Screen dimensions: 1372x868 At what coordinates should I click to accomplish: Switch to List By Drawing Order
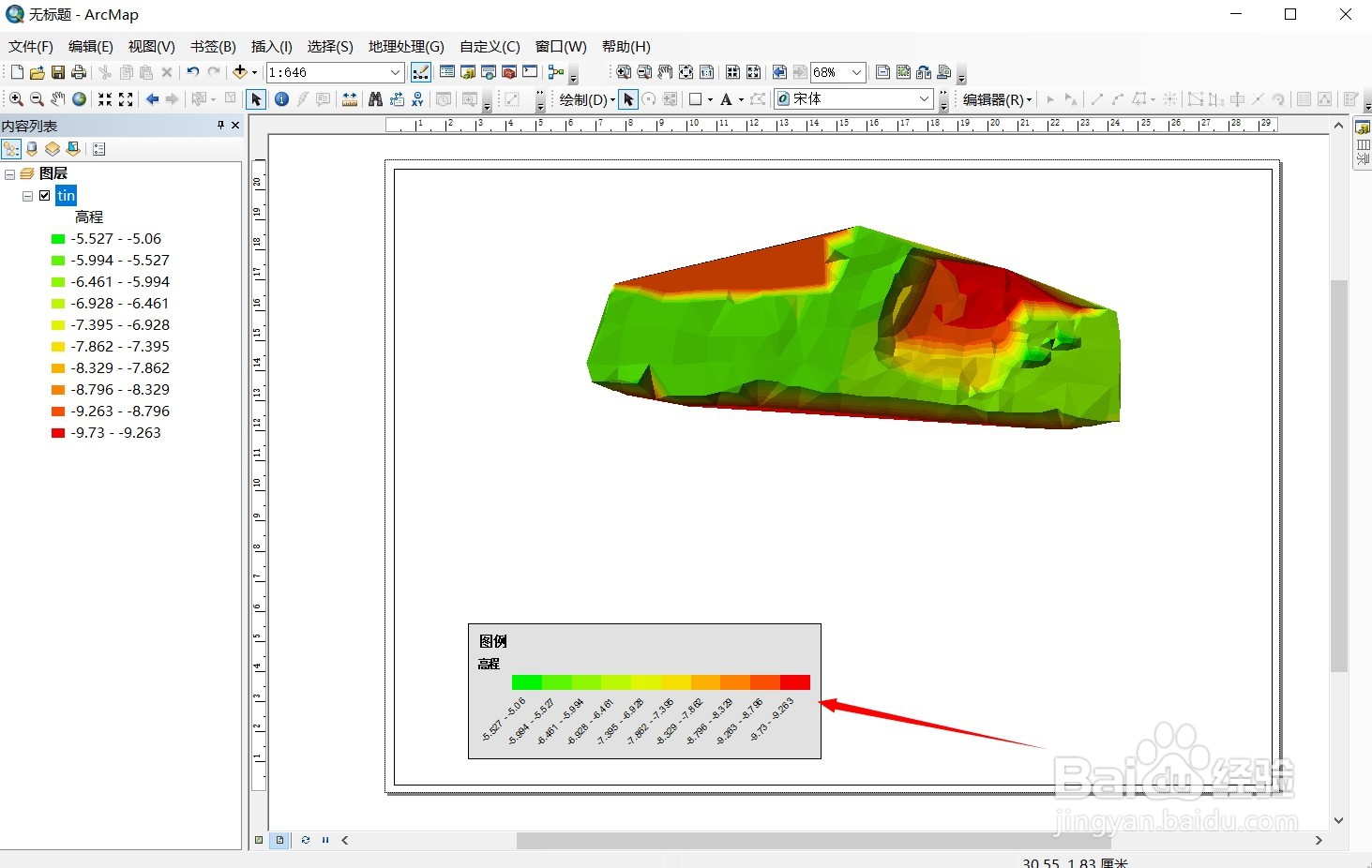tap(11, 149)
